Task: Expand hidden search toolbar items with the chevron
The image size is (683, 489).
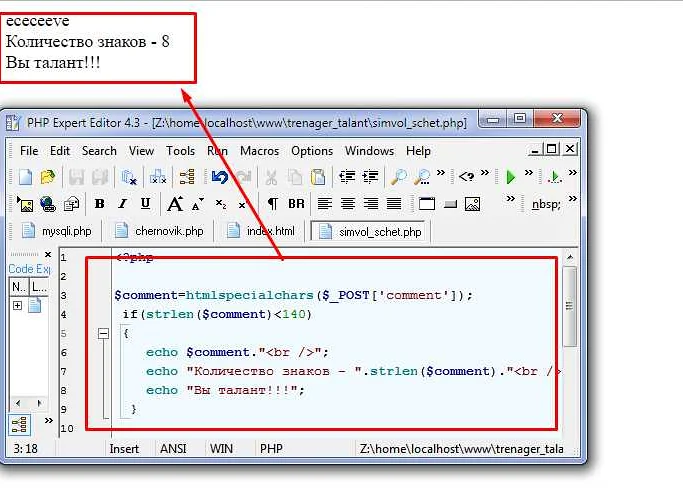Action: click(441, 172)
